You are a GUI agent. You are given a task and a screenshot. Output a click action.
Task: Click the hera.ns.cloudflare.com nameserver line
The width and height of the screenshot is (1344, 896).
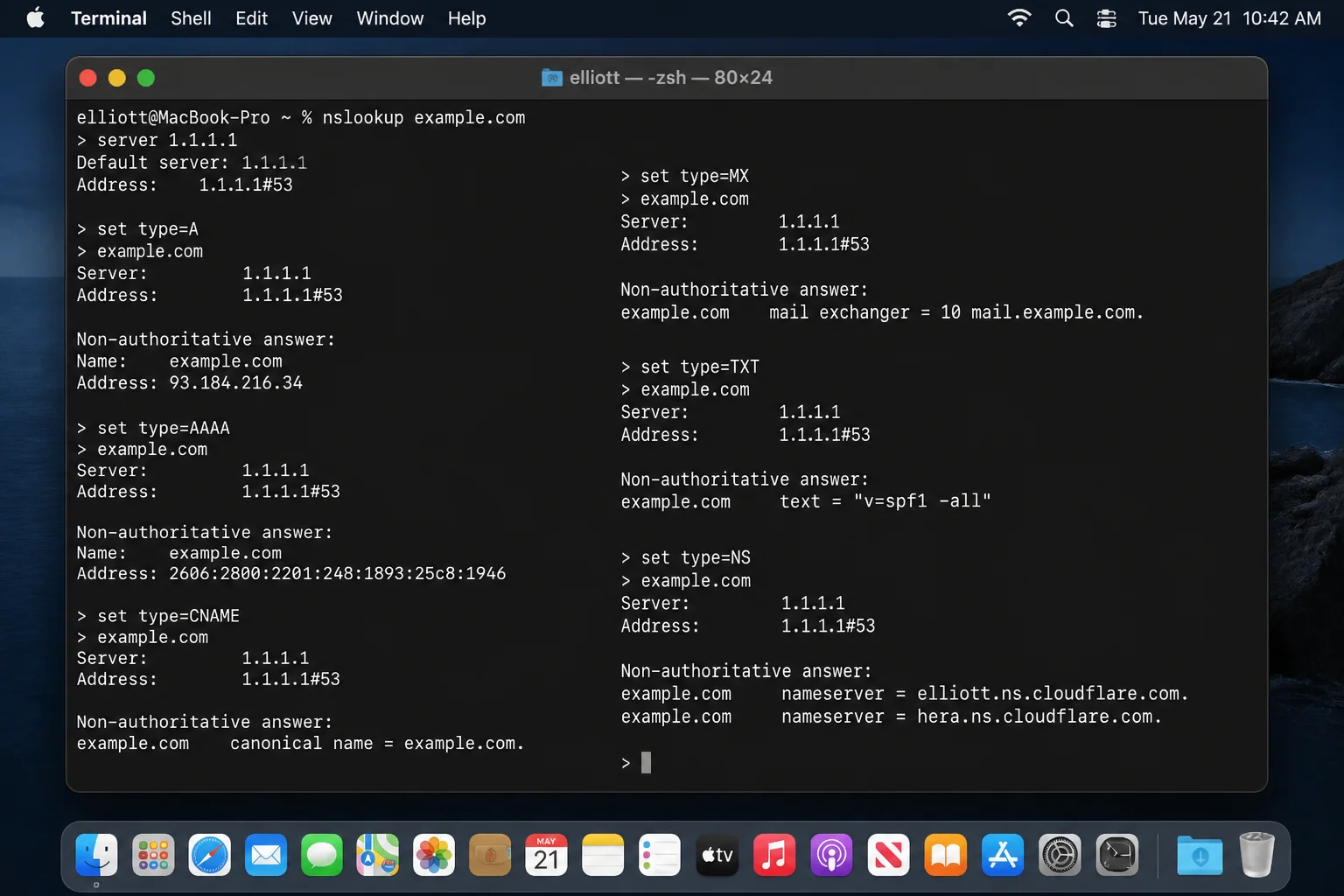[x=892, y=717]
